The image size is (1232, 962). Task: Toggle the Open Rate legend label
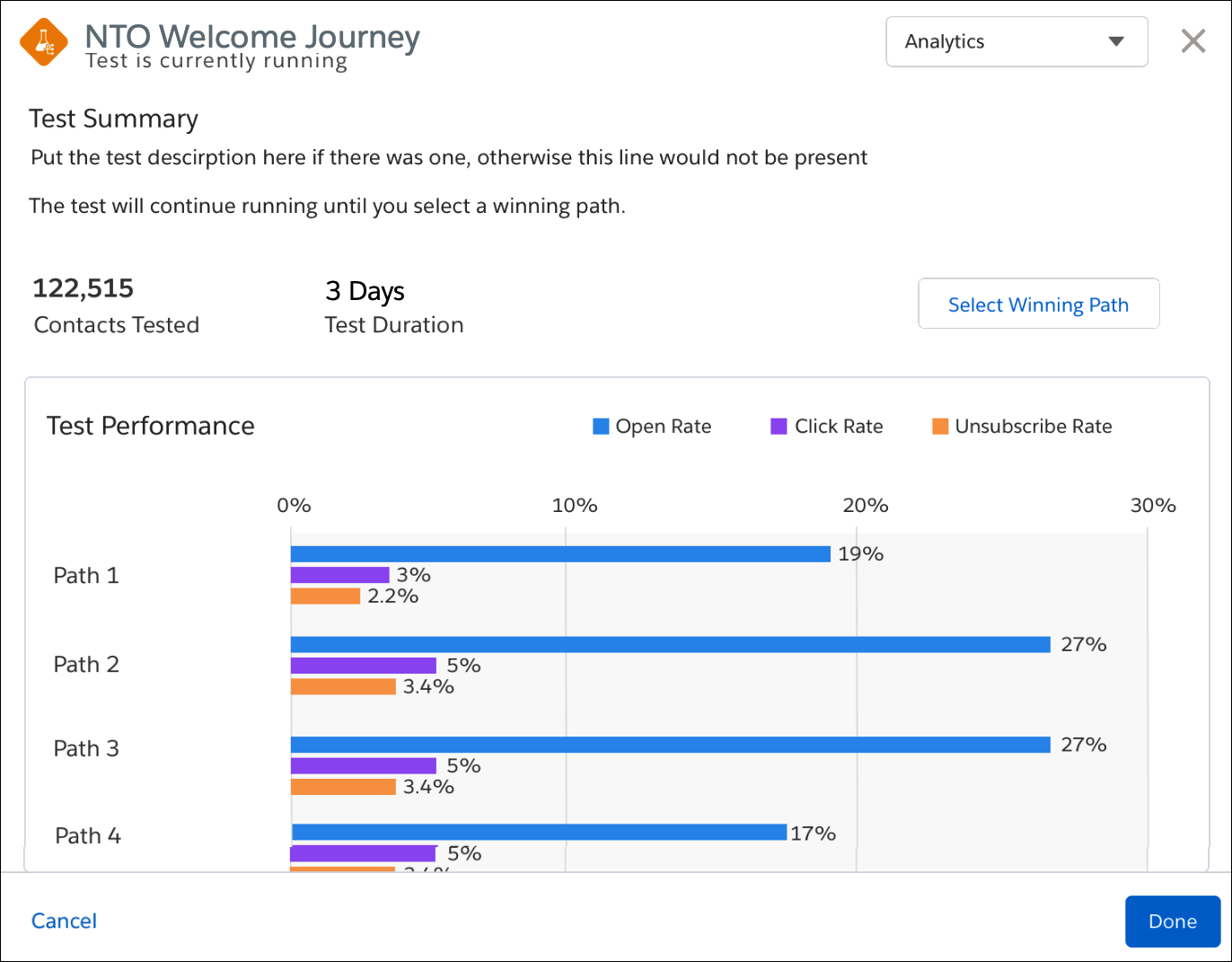point(663,427)
